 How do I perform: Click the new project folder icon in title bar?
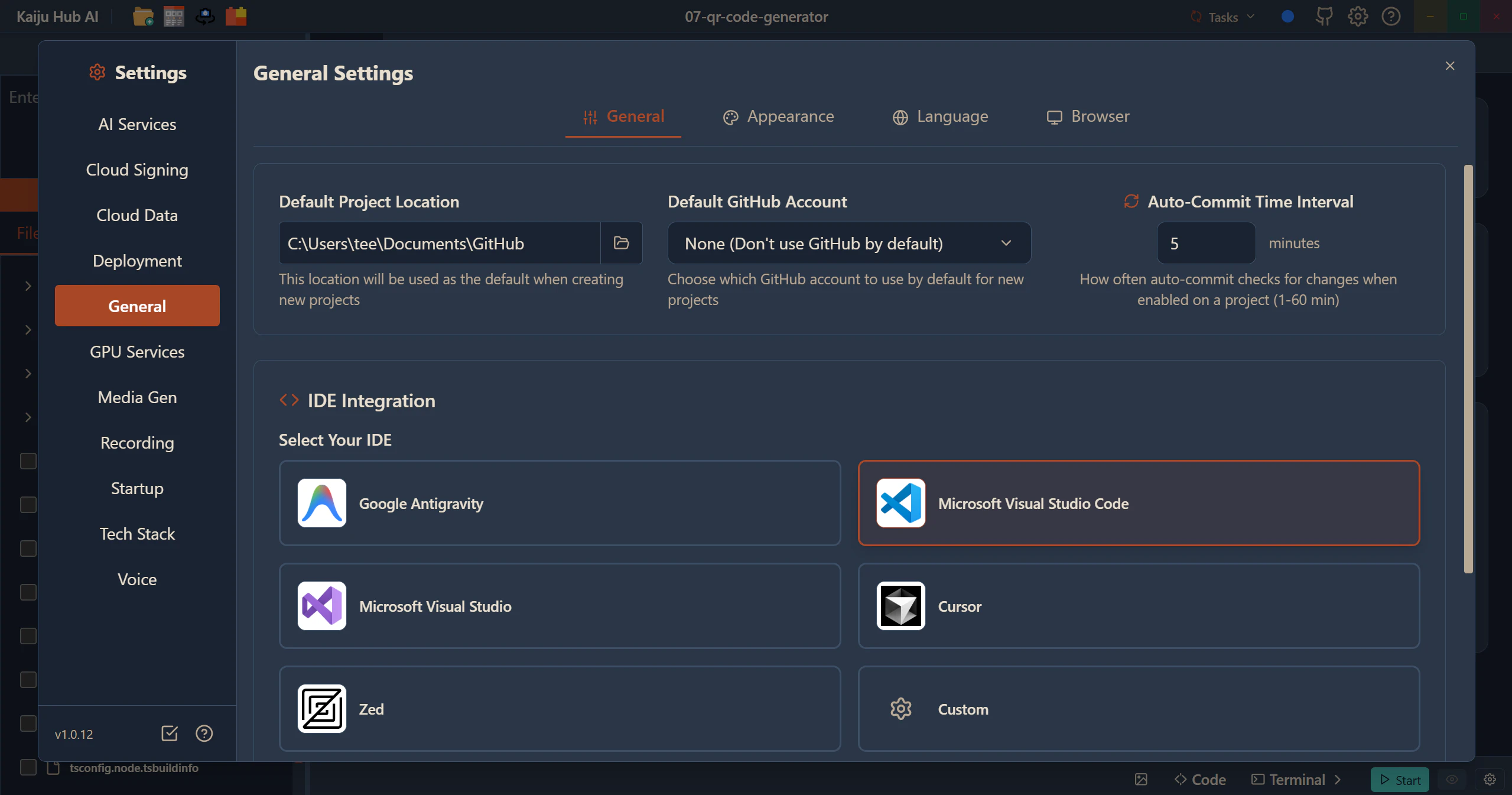coord(143,17)
